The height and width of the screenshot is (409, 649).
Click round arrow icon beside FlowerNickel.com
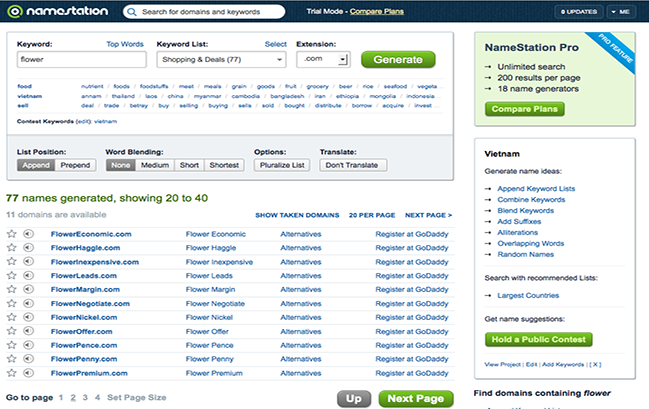pos(28,317)
